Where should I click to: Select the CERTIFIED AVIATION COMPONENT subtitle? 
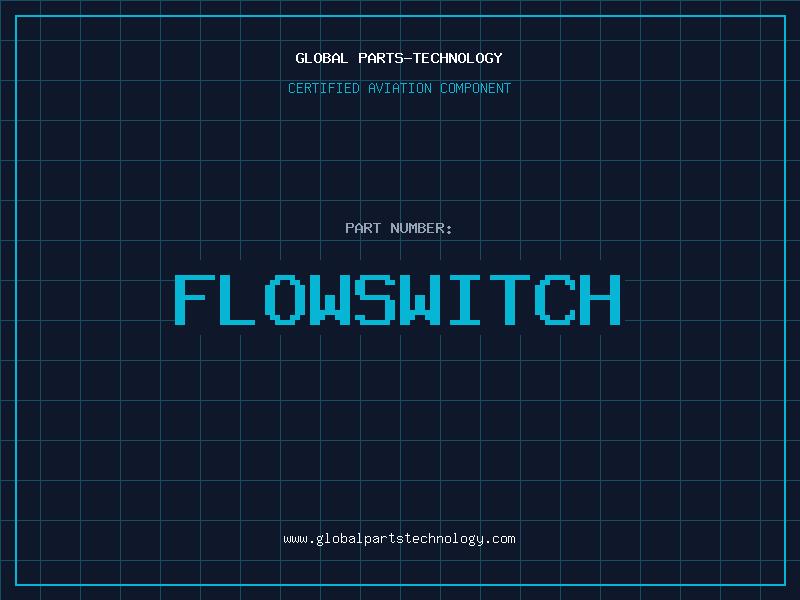399,88
